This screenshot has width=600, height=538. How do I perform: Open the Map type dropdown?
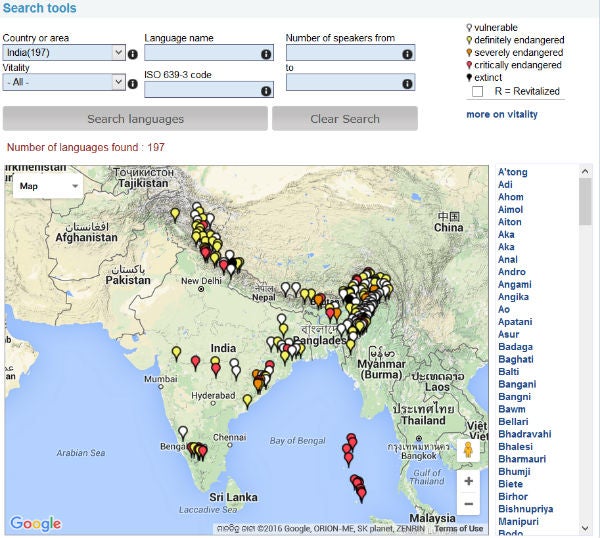48,186
